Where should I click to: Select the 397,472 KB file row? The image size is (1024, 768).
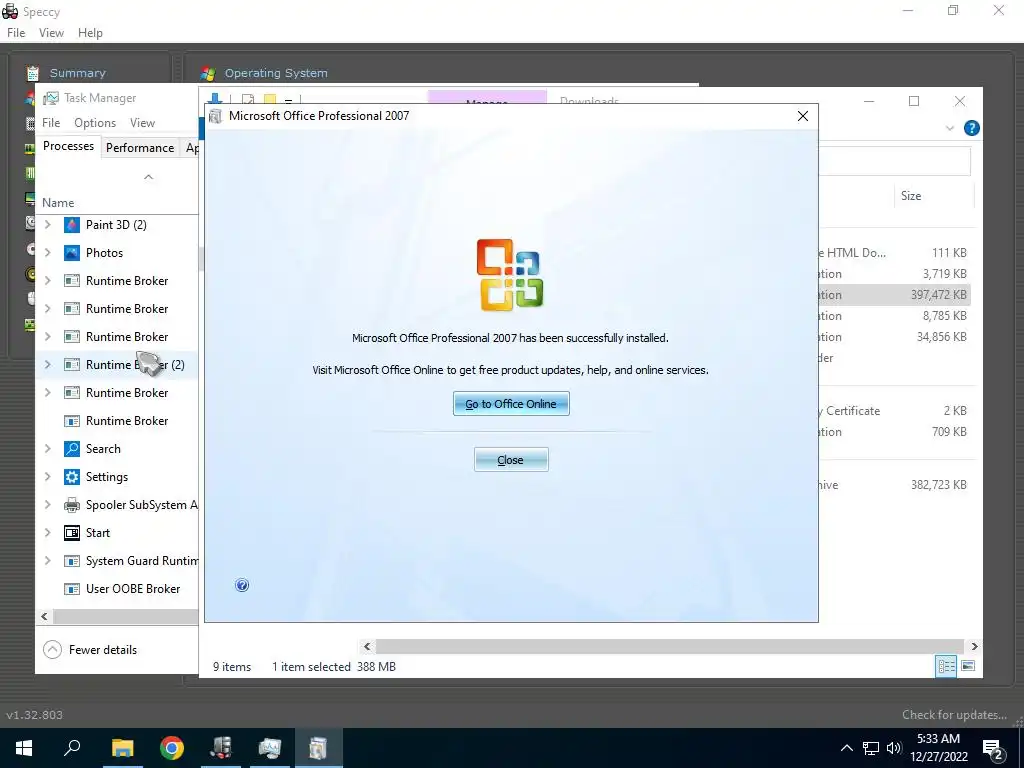[895, 295]
